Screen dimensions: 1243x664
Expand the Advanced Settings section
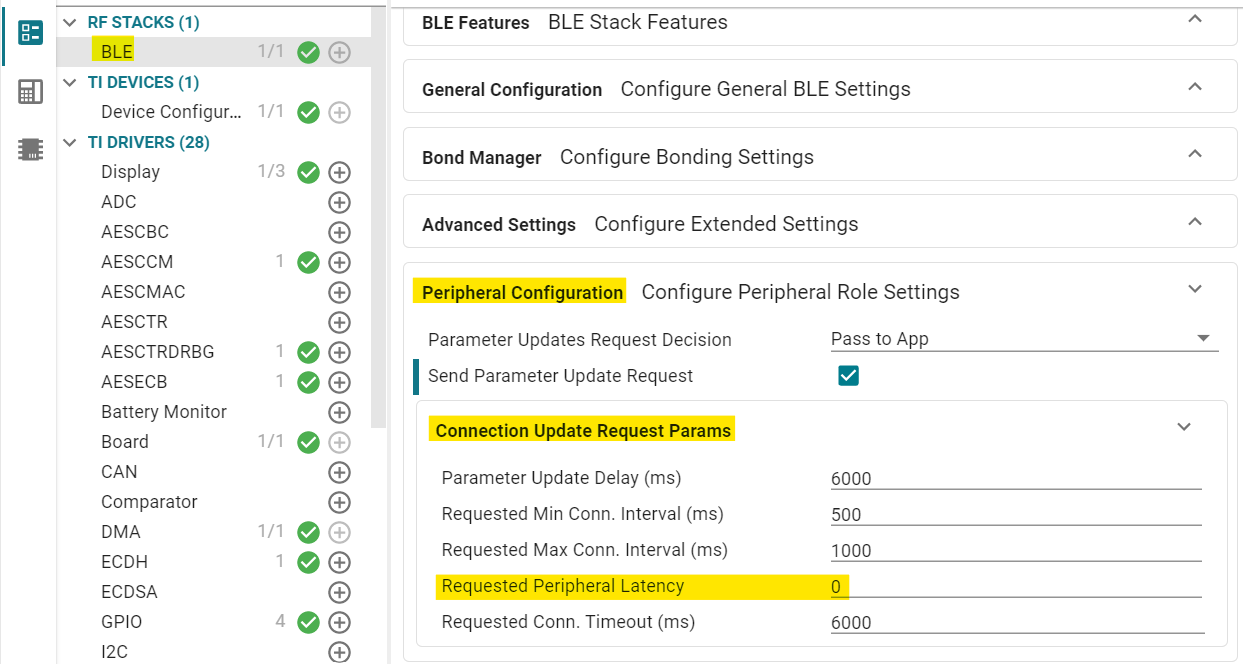[1194, 222]
